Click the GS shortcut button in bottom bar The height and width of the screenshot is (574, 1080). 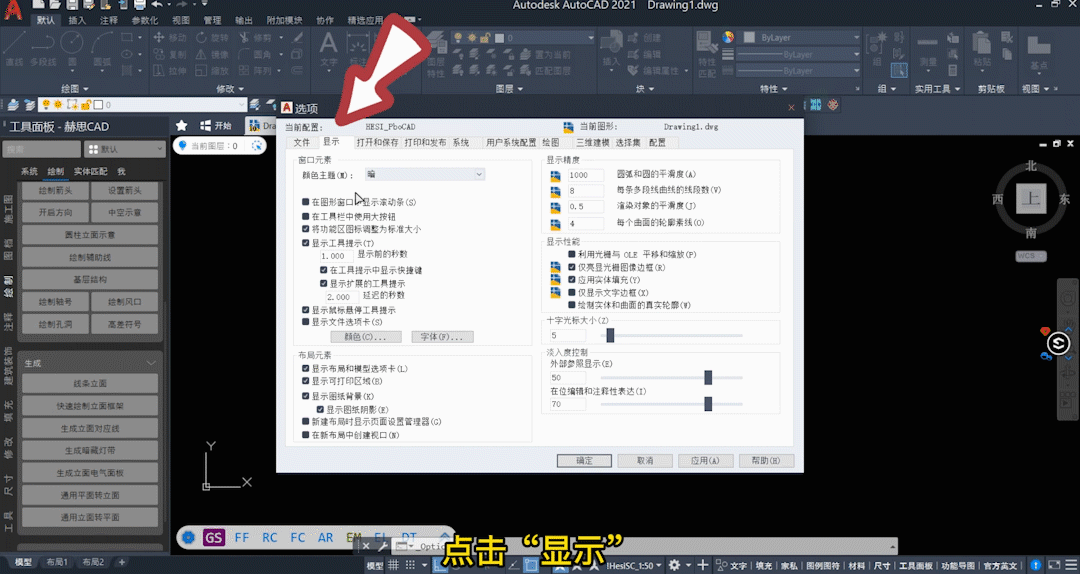pos(214,537)
